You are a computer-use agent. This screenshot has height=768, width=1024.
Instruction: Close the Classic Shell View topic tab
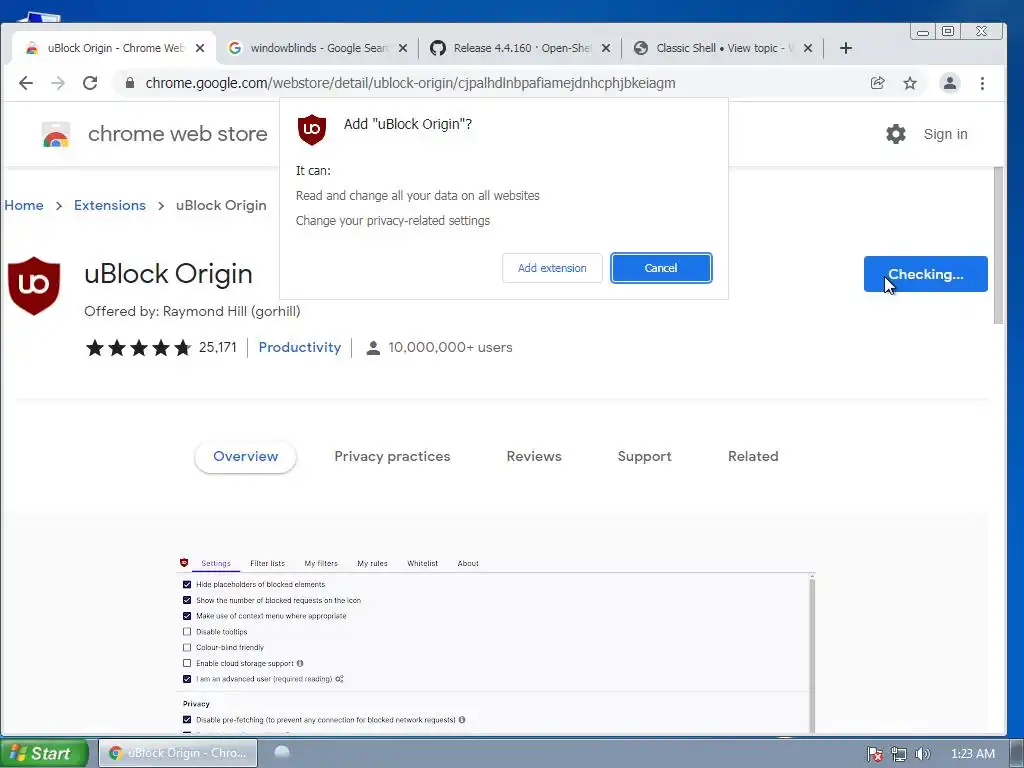(x=808, y=48)
